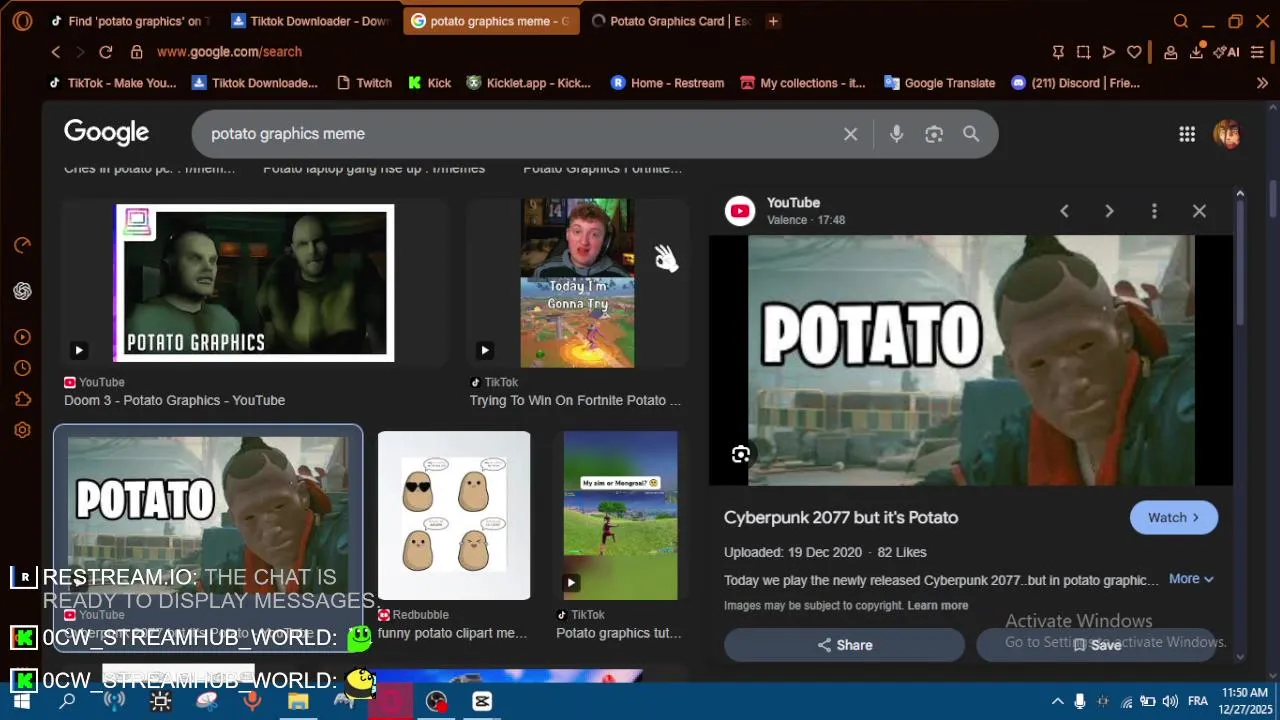Switch to Find 'potato graphics' tab
Screen dimensions: 1280x720
tap(131, 21)
